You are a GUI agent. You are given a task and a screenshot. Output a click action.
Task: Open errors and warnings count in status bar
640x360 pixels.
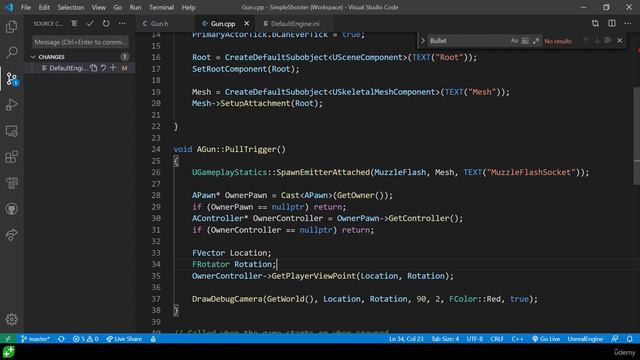[x=86, y=339]
